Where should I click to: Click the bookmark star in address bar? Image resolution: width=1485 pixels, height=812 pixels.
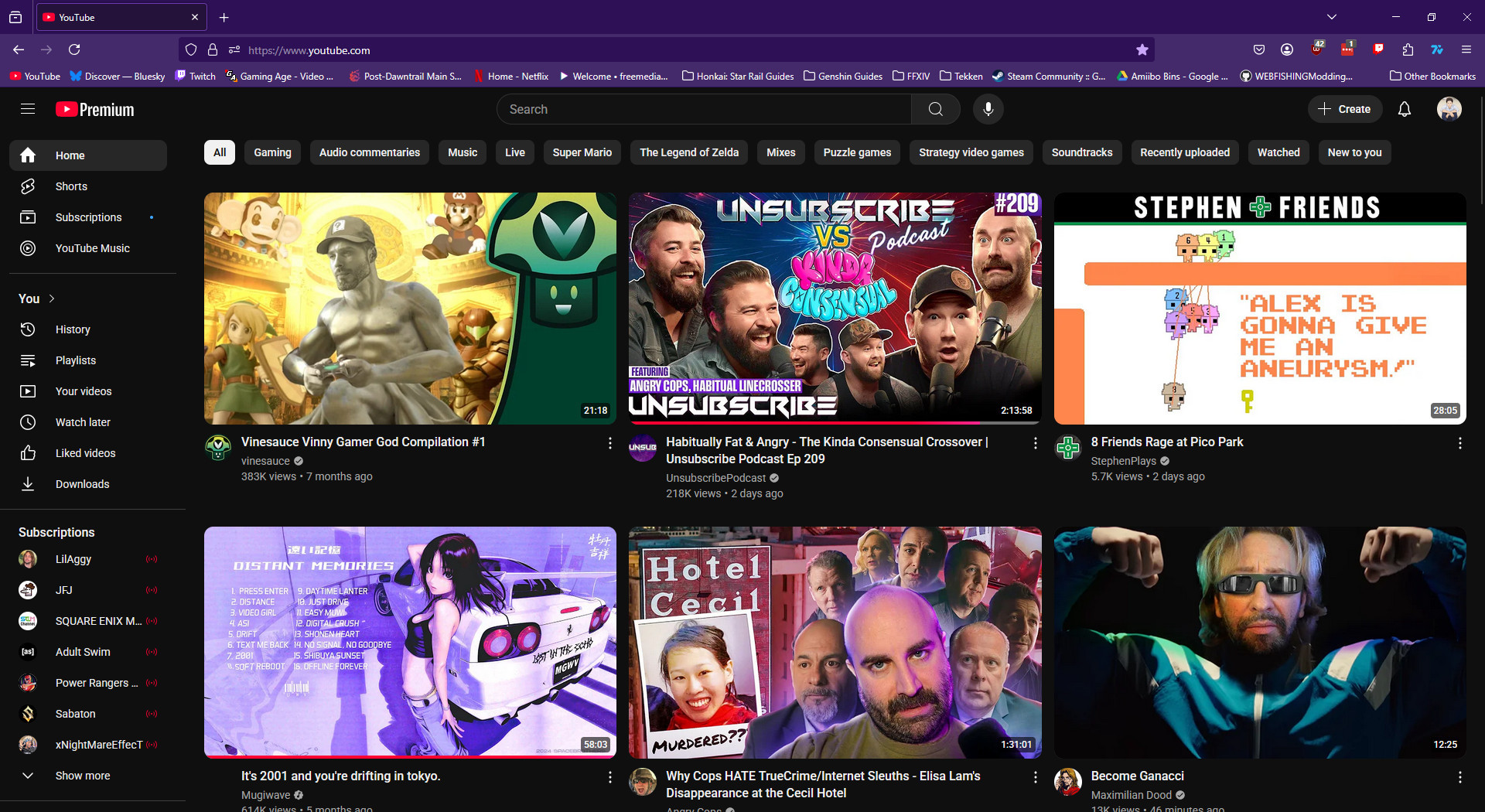1142,50
